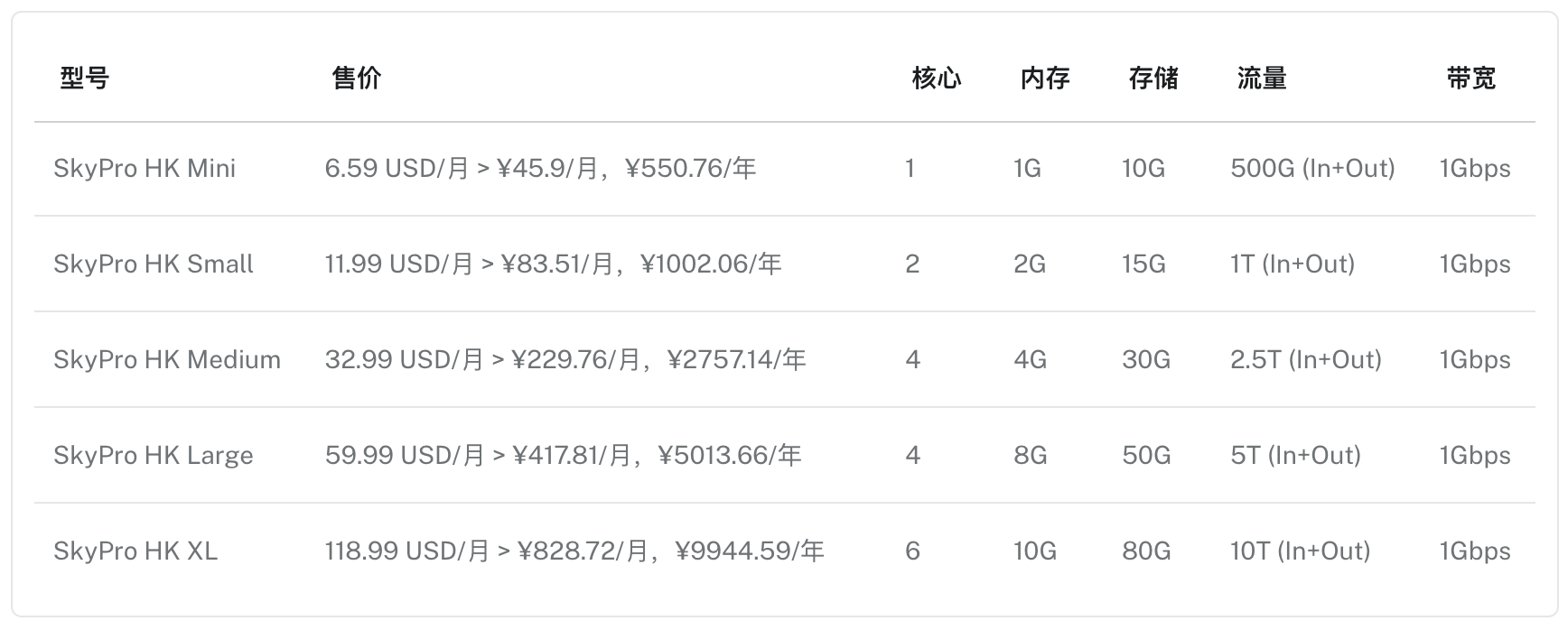Screen dimensions: 1568x630
Task: Select the SkyPro HK Small model name
Action: pos(154,264)
